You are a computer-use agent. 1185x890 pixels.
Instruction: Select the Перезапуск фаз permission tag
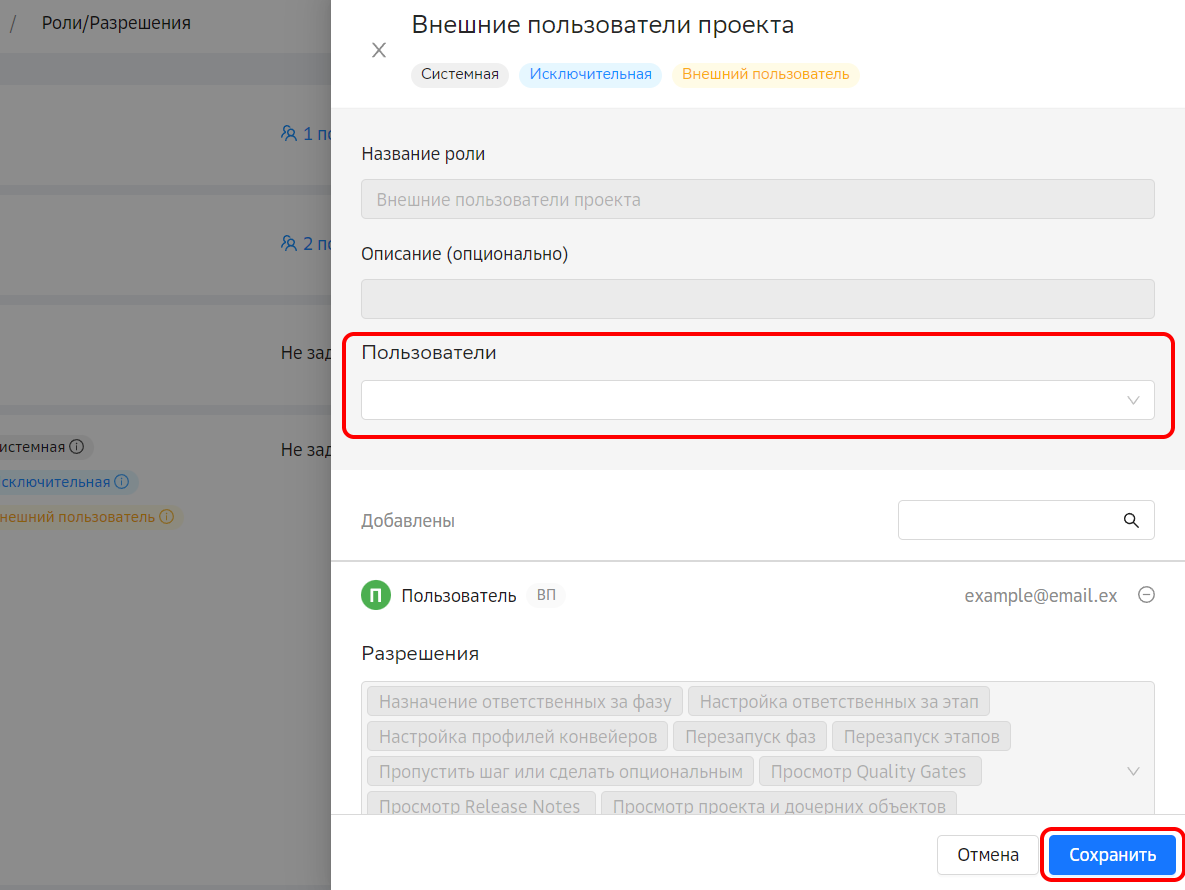click(x=749, y=737)
